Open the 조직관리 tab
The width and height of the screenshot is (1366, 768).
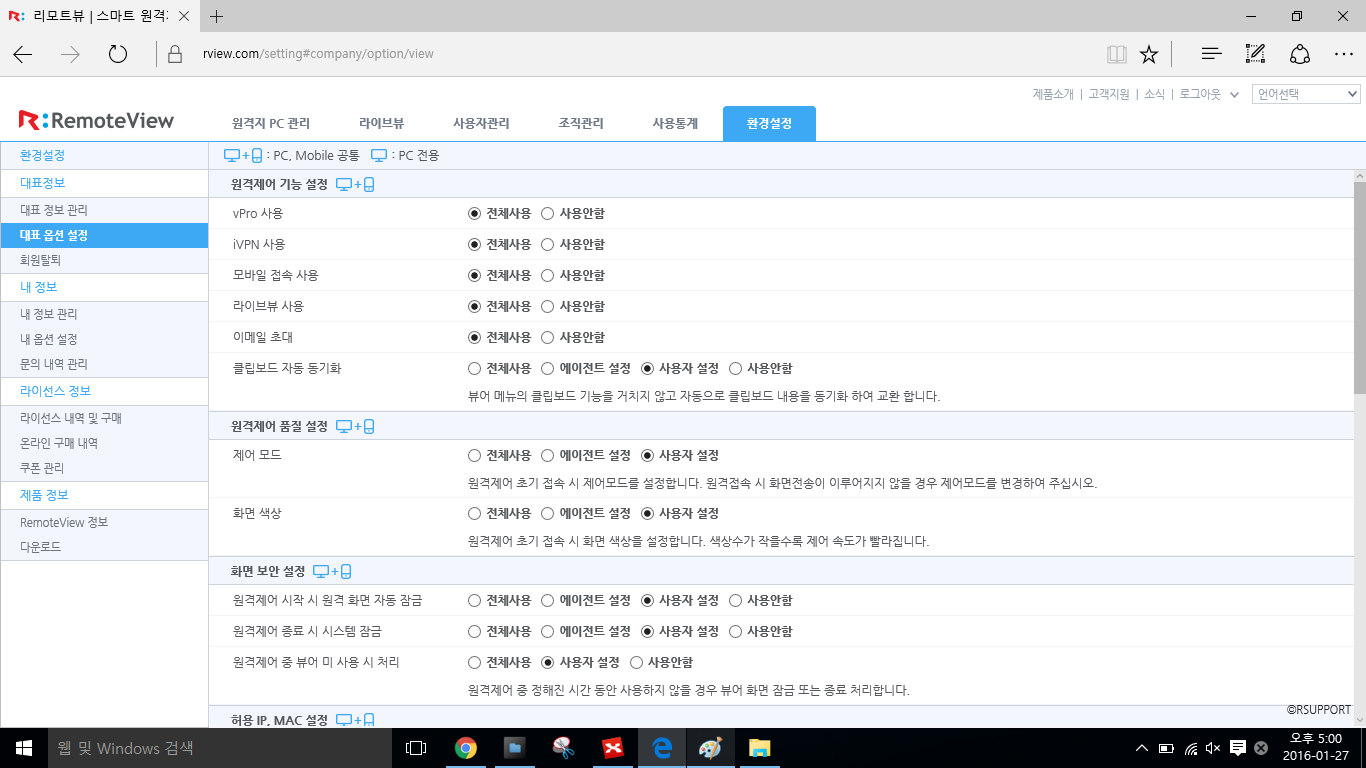pyautogui.click(x=581, y=123)
